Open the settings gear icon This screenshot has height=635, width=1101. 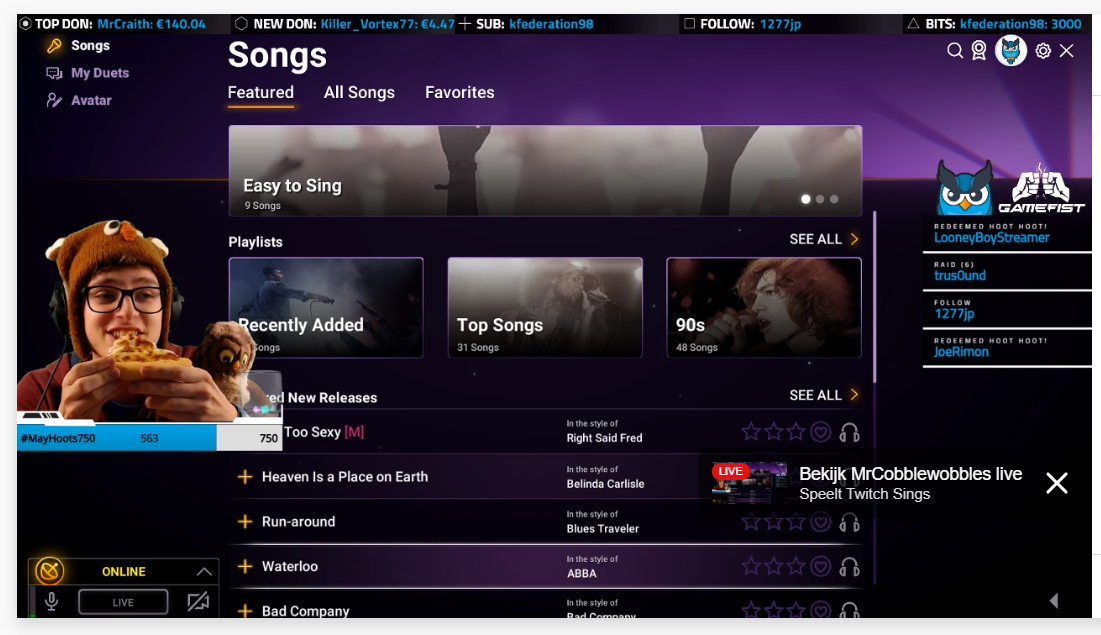pos(1043,51)
